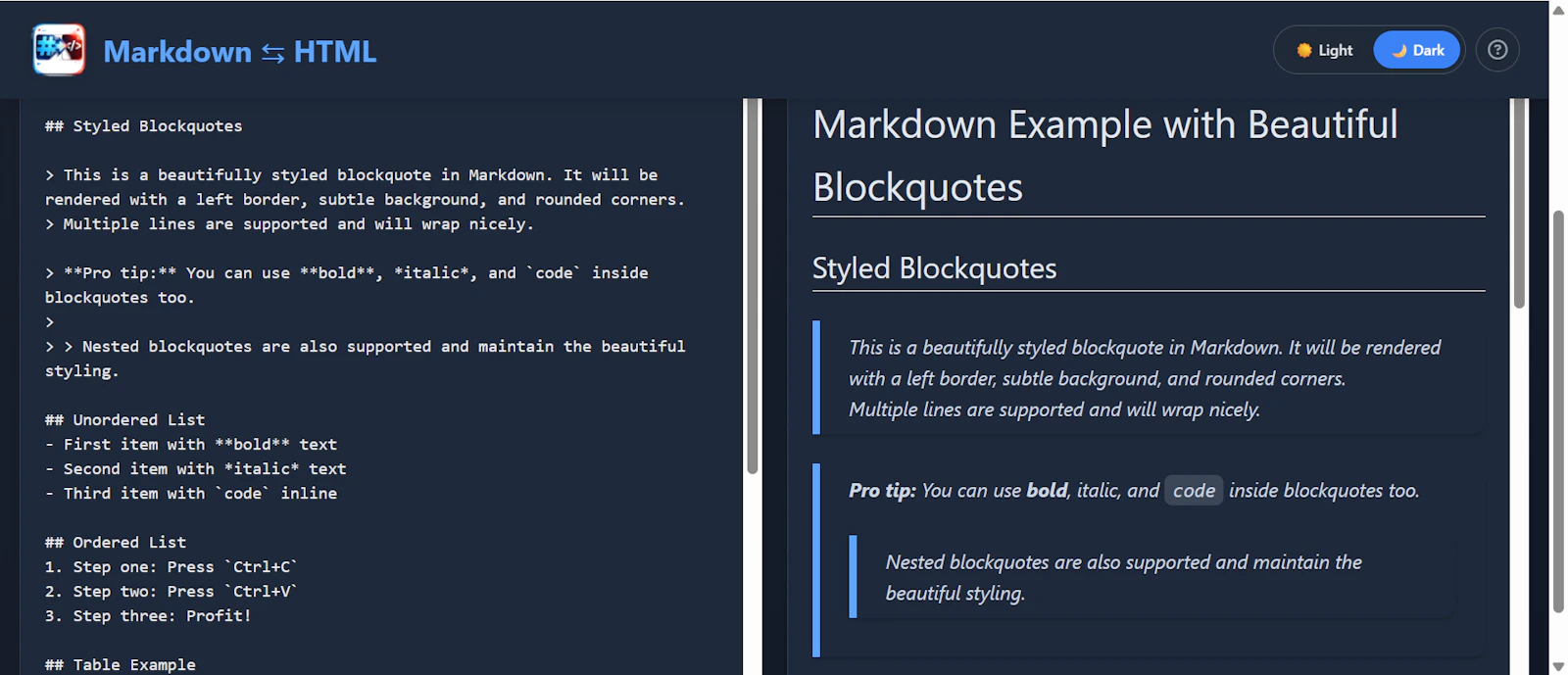Click the '1. Step one: Press `Ctrl+C`' line

click(x=171, y=567)
